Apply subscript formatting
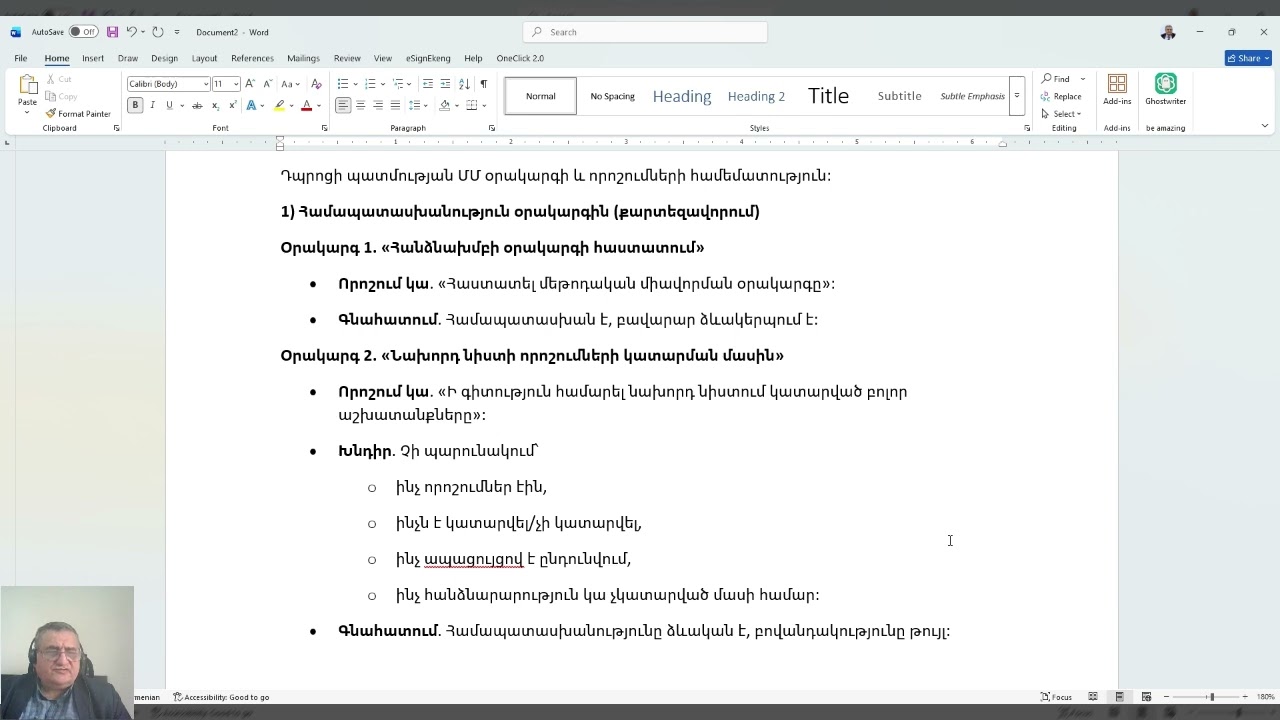Image resolution: width=1280 pixels, height=720 pixels. [x=215, y=105]
